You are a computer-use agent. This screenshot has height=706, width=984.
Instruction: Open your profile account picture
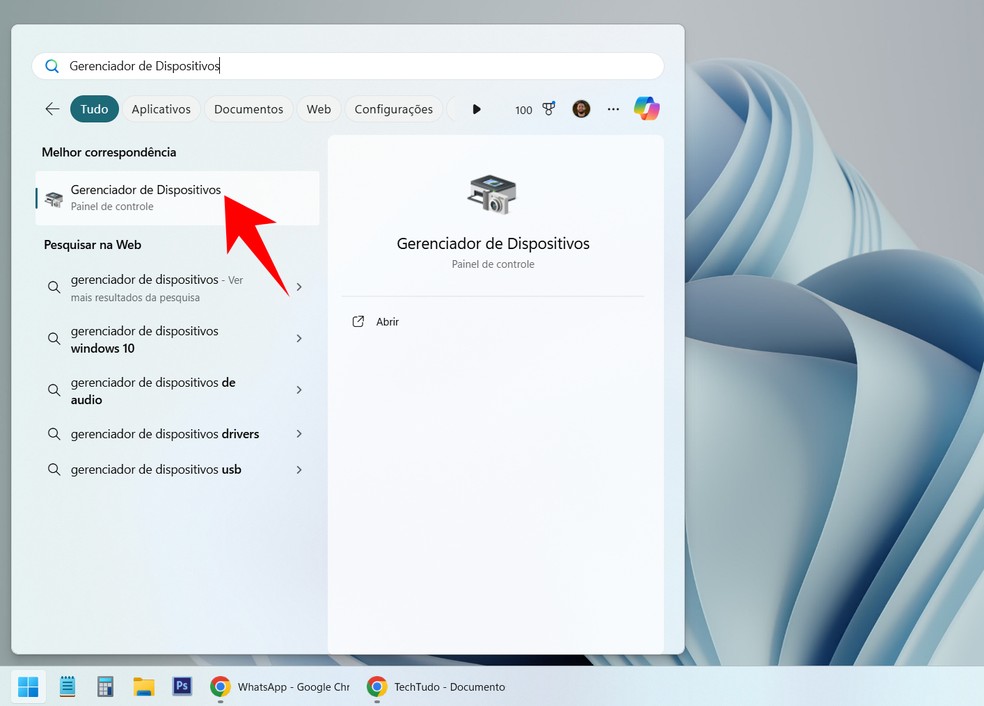581,109
